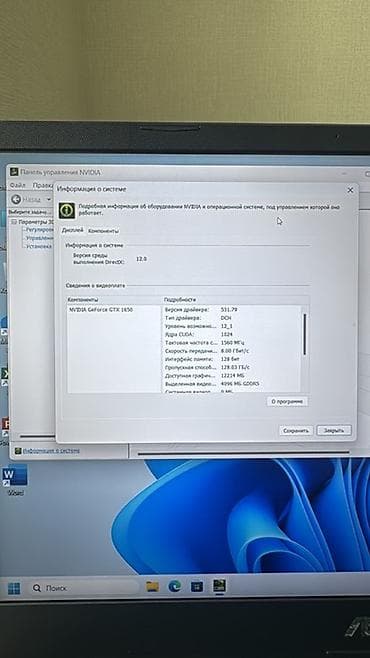Open the 'Правка' menu in NVIDIA panel
370x658 pixels.
pyautogui.click(x=42, y=185)
